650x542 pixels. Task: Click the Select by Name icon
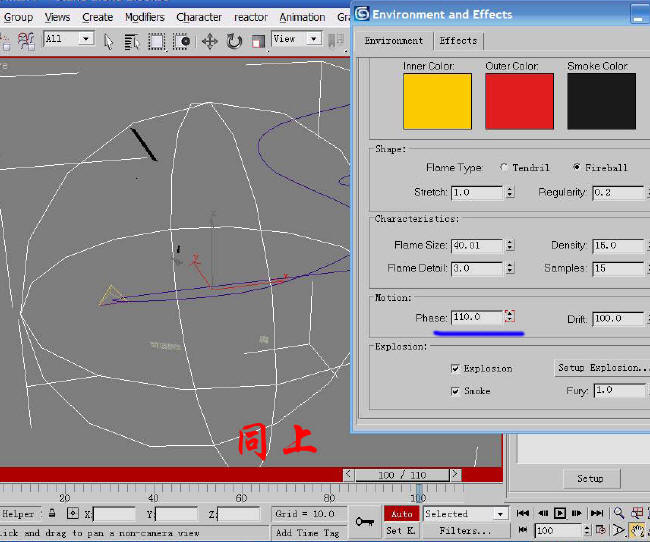click(x=133, y=41)
